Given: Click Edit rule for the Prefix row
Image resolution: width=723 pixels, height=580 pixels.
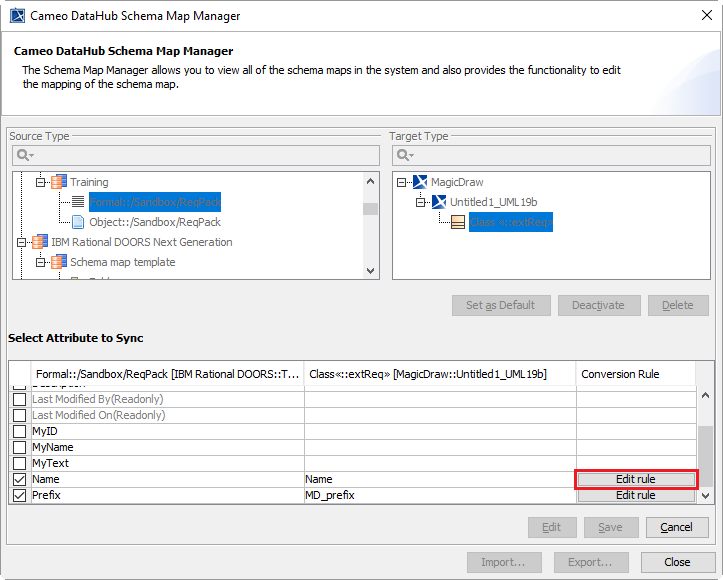Looking at the screenshot, I should [x=636, y=495].
